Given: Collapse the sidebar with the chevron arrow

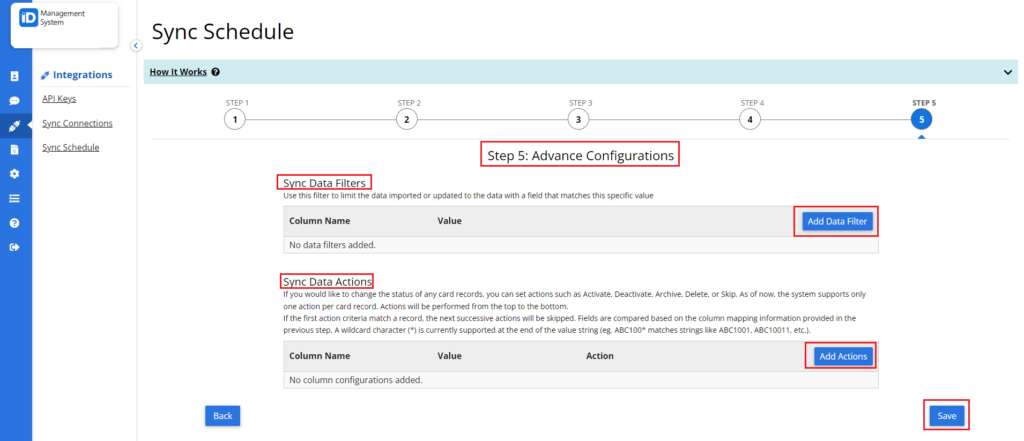Looking at the screenshot, I should (x=136, y=46).
